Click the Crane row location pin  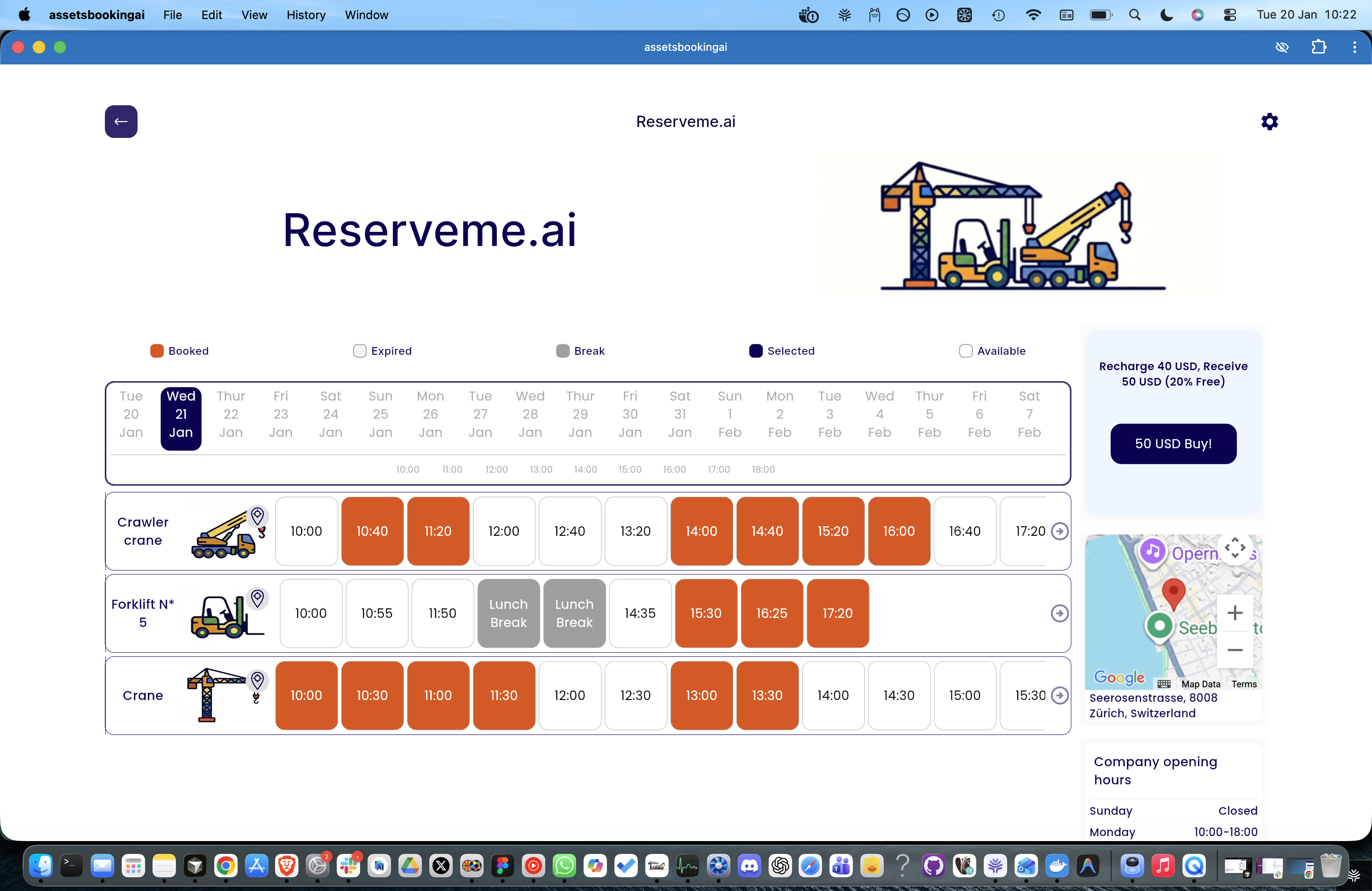pos(257,680)
